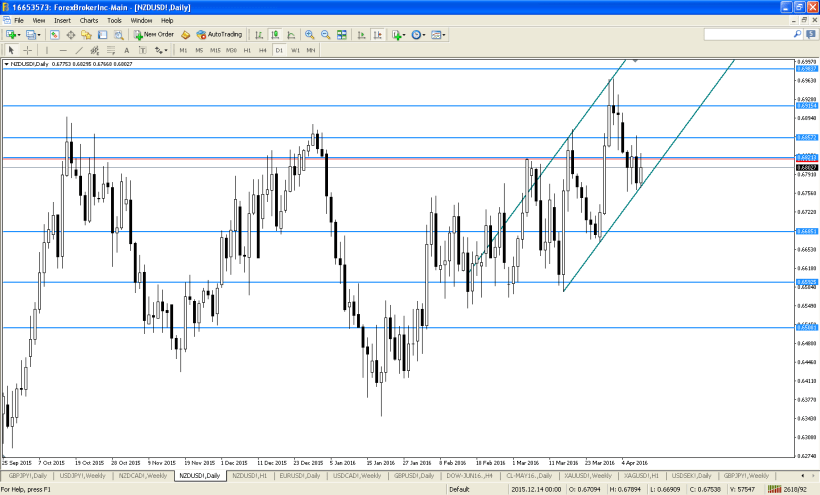Open the Profiles tool
Viewport: 820px width, 495px height.
[31, 34]
